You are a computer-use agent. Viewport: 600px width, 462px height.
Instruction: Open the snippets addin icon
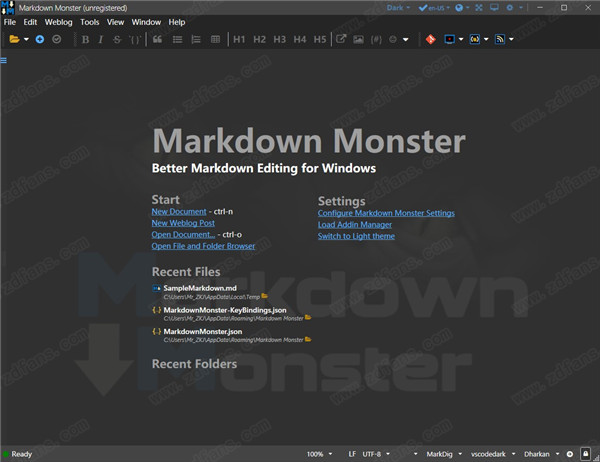[475, 39]
